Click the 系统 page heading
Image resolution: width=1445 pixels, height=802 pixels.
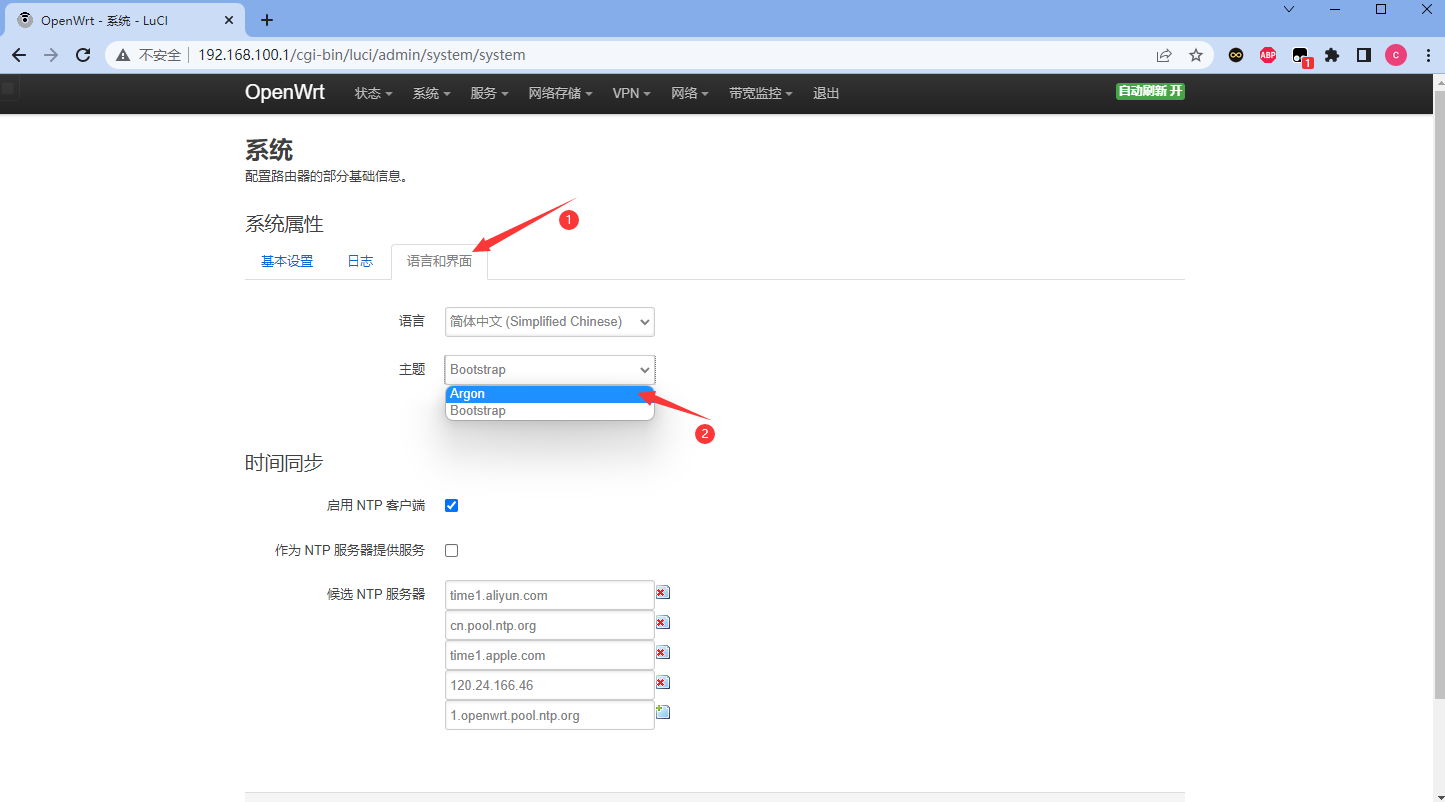[269, 150]
